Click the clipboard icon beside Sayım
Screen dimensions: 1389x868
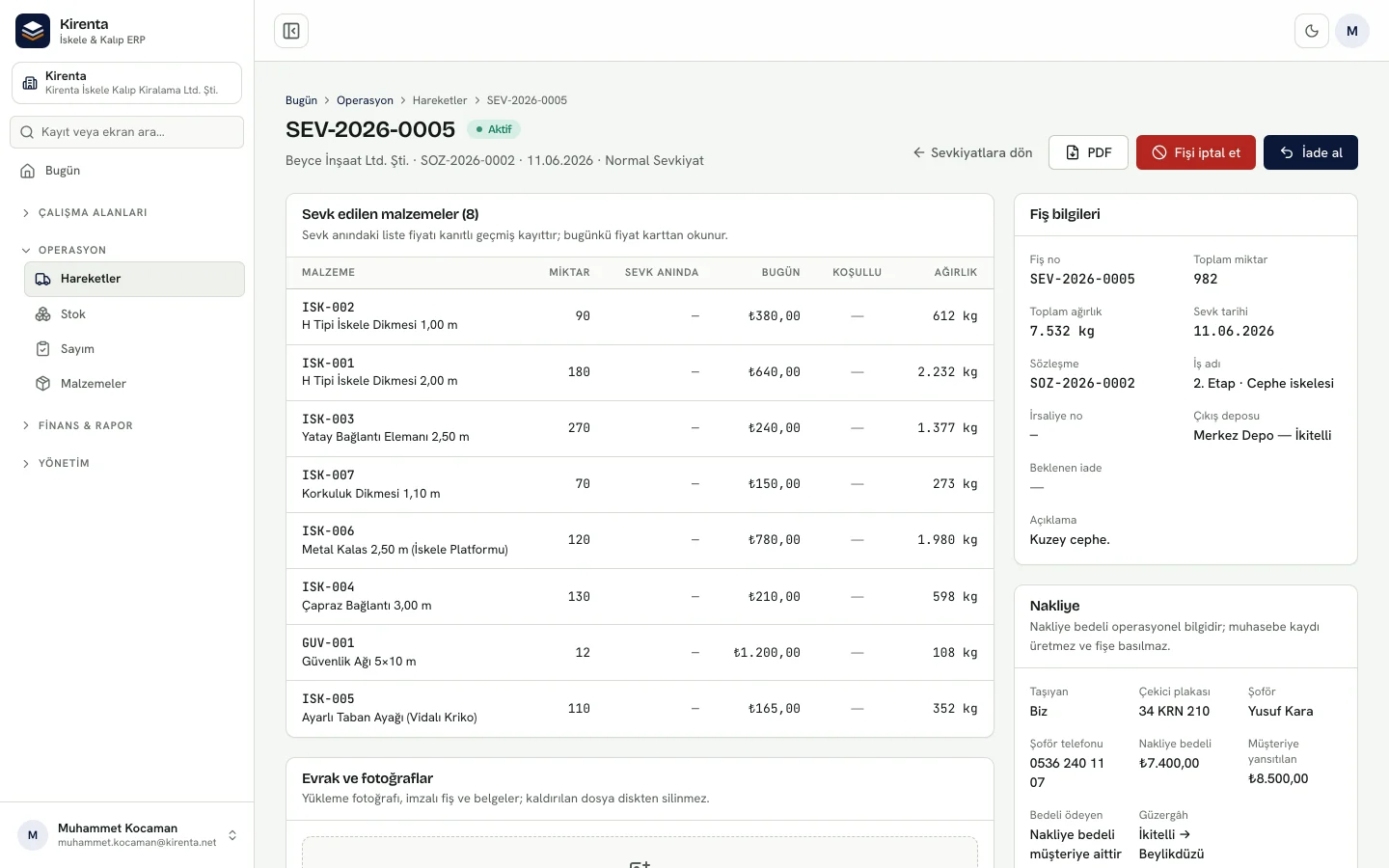pos(42,349)
